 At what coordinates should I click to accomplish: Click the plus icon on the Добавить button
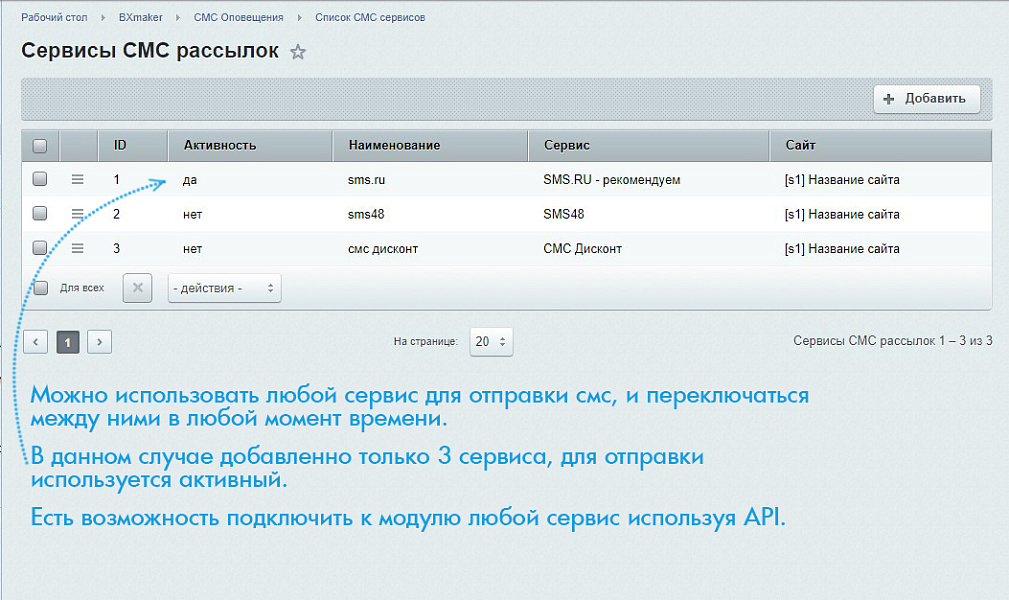click(888, 98)
